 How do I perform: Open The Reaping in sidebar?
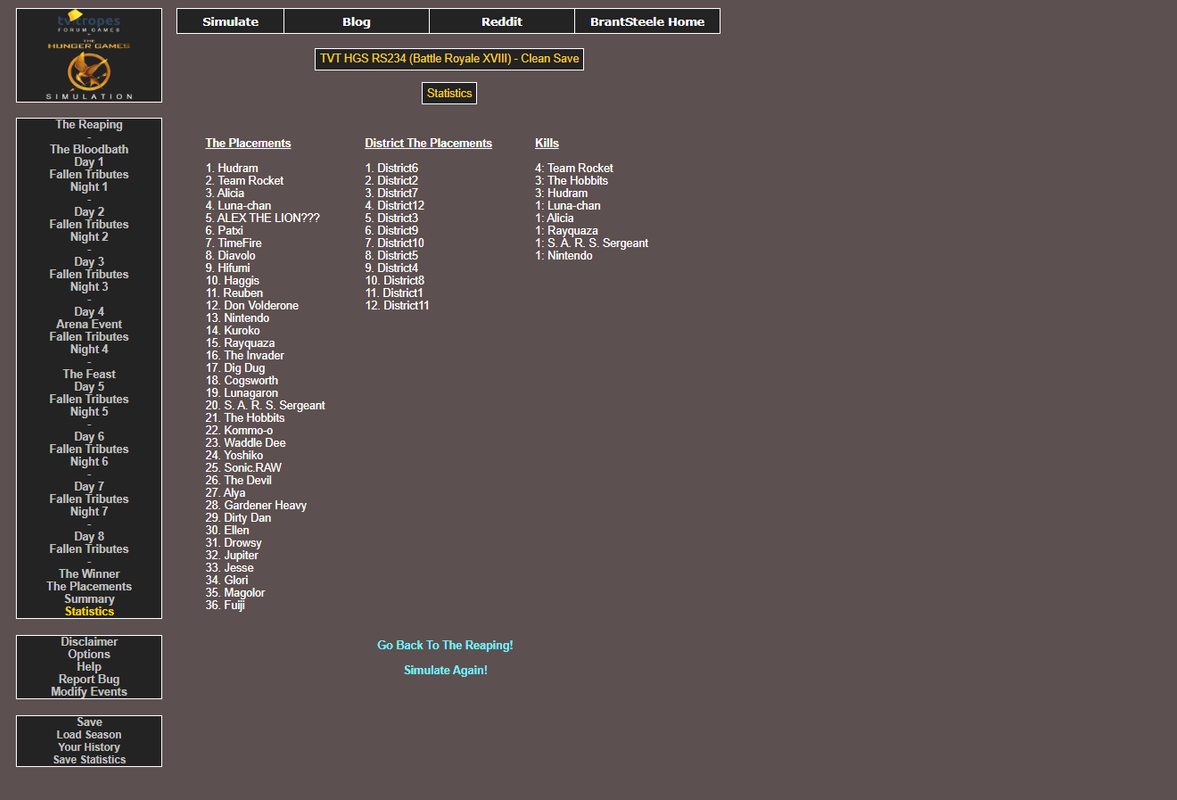[x=89, y=125]
